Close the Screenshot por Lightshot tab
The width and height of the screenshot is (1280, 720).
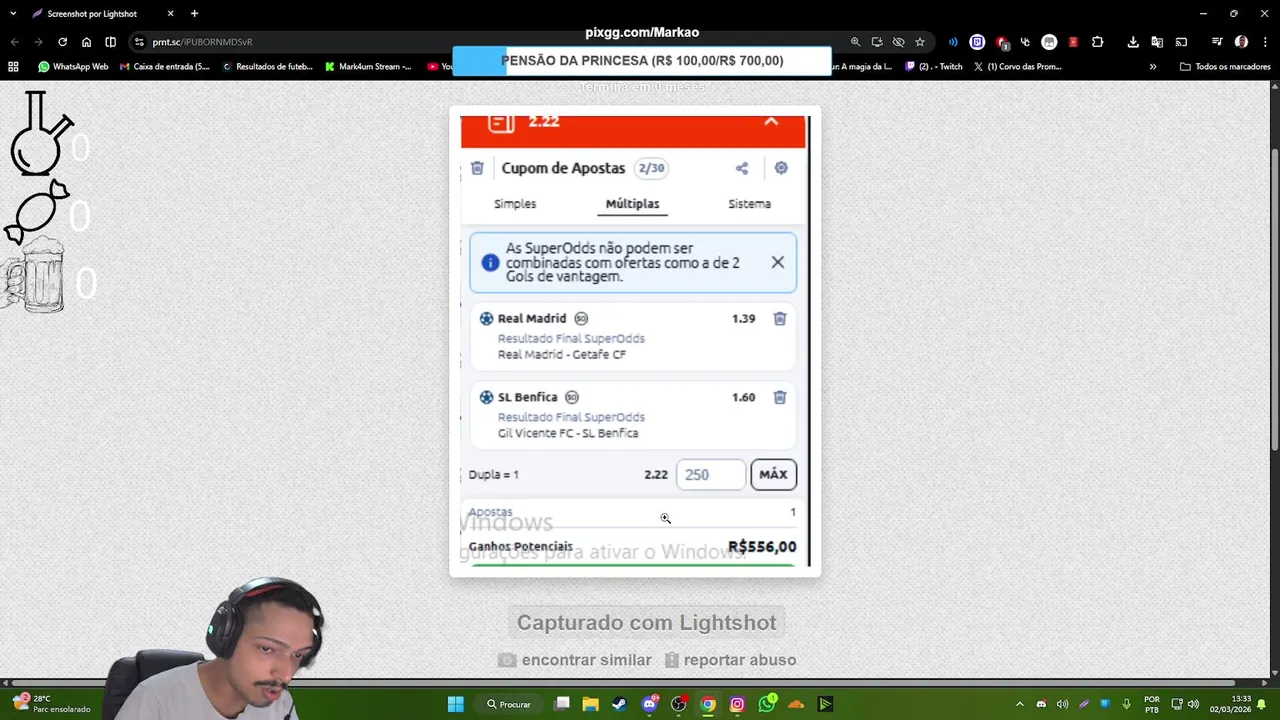tap(170, 13)
